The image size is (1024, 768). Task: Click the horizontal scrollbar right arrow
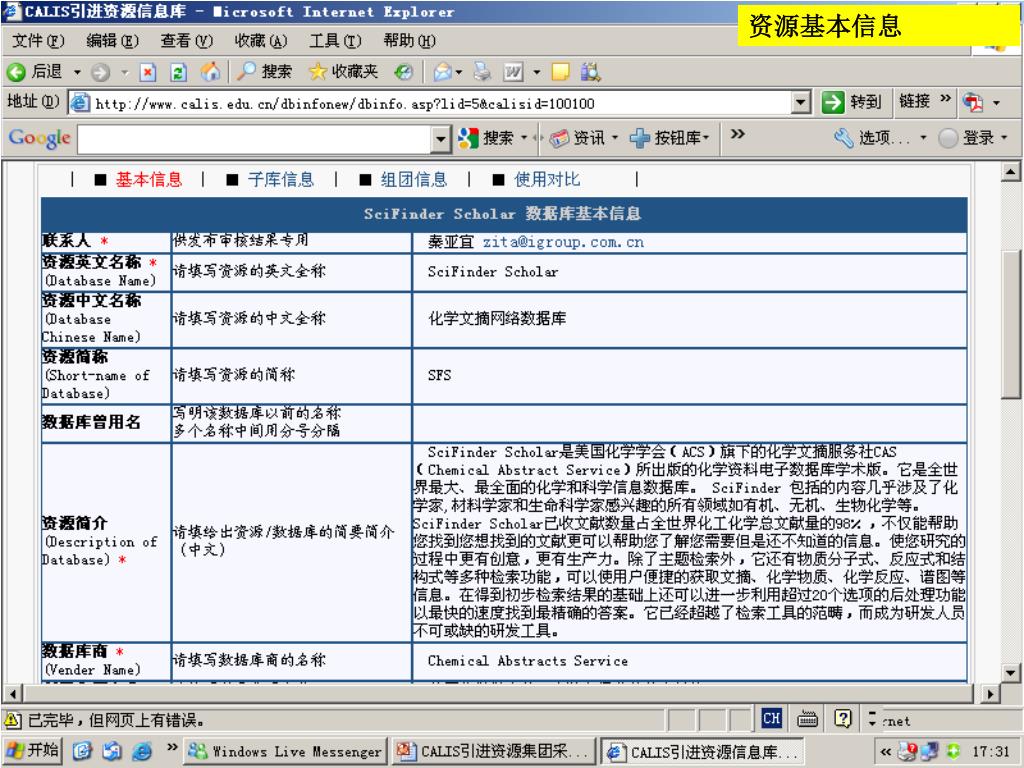click(x=990, y=694)
